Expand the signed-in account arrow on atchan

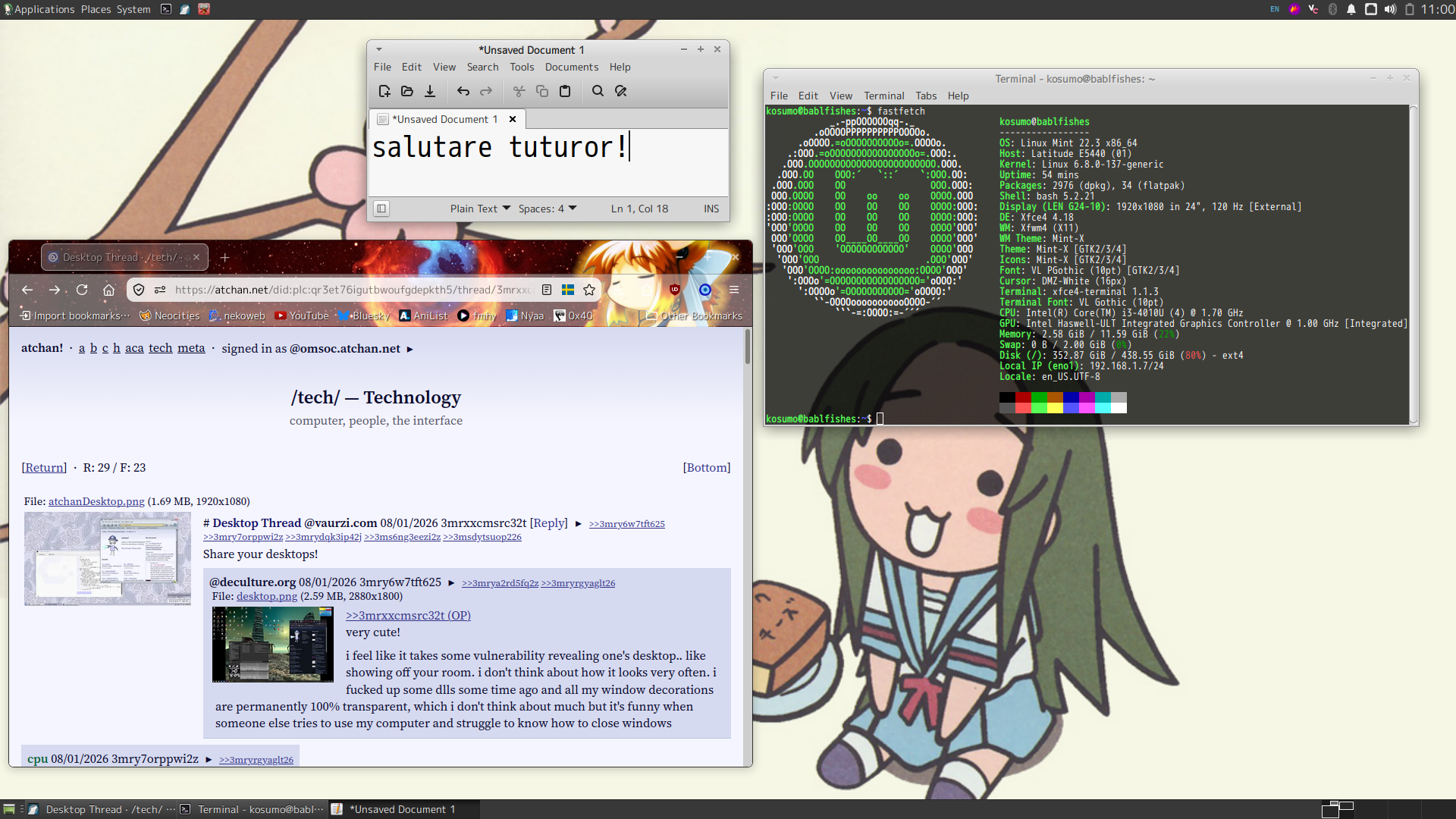point(410,350)
